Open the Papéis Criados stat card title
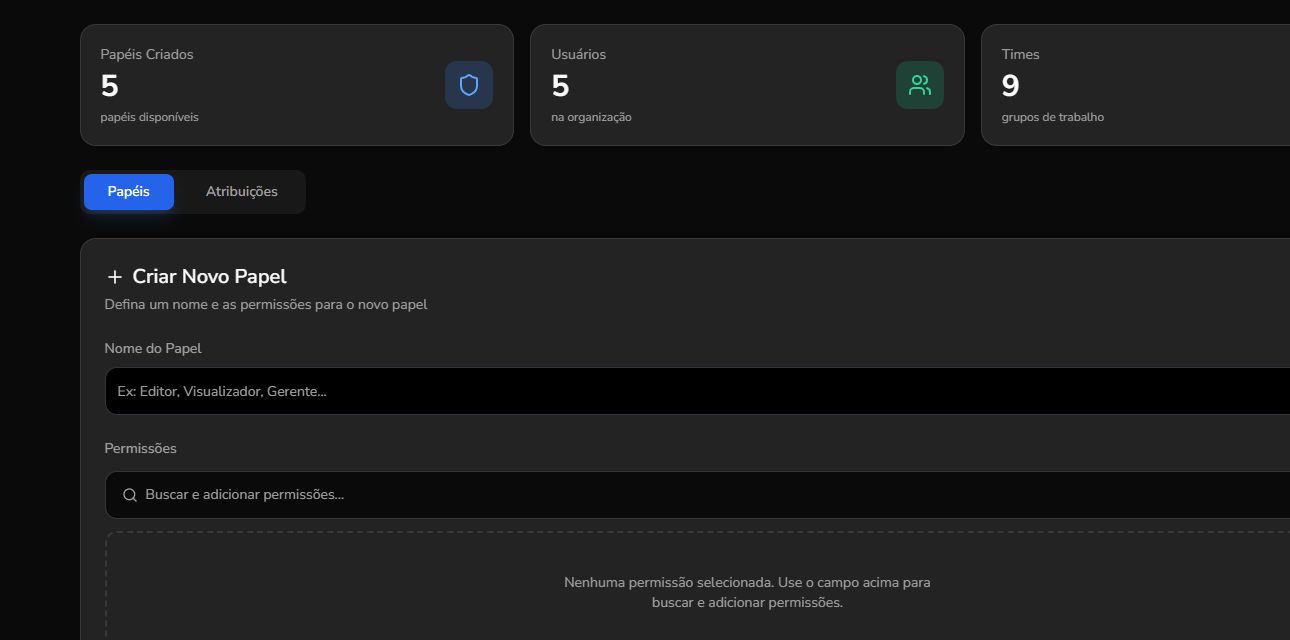Image resolution: width=1290 pixels, height=640 pixels. click(147, 54)
